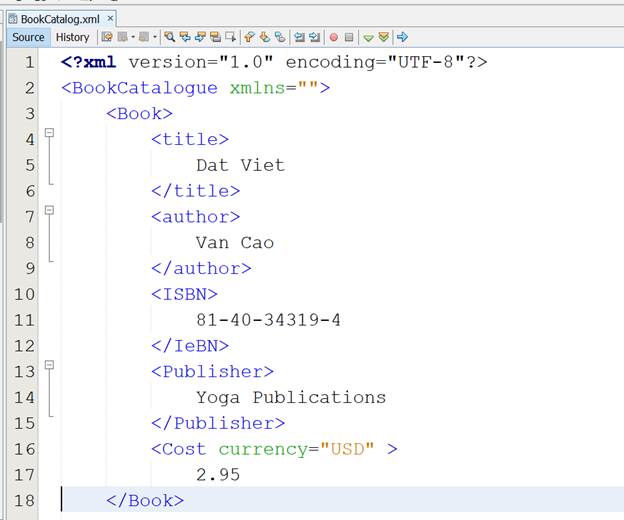Click the cost value 2.95
The height and width of the screenshot is (520, 624).
[x=218, y=475]
